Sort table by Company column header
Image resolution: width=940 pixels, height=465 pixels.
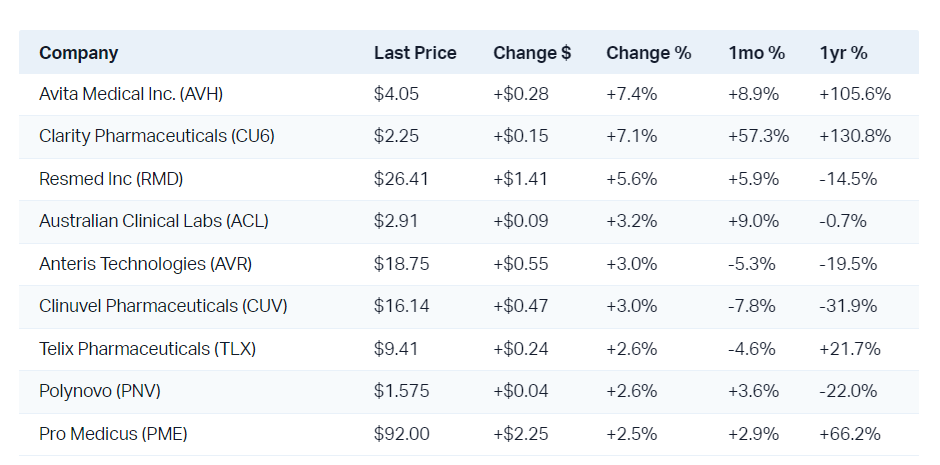point(78,53)
